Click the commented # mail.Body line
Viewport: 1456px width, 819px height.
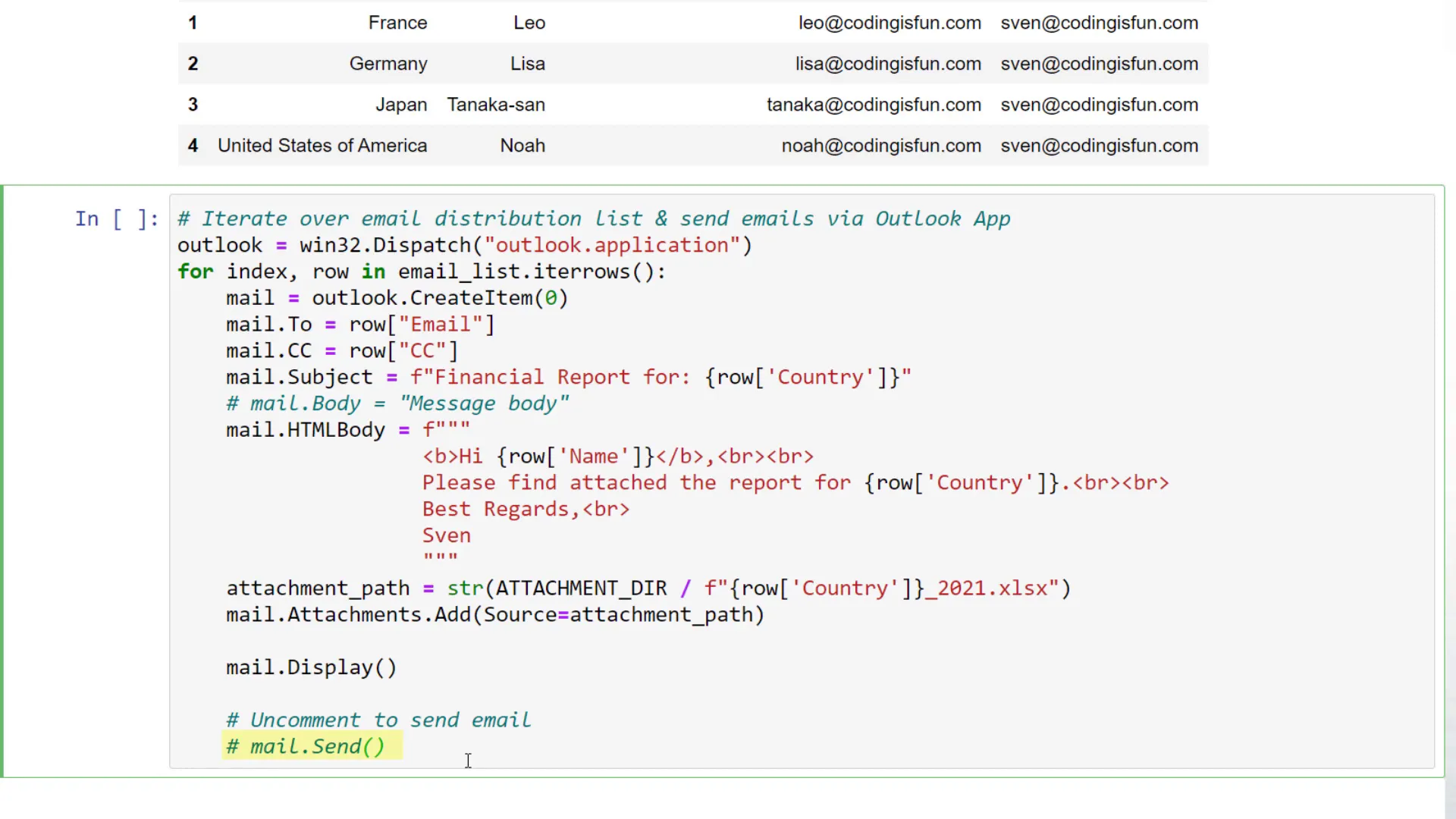397,403
